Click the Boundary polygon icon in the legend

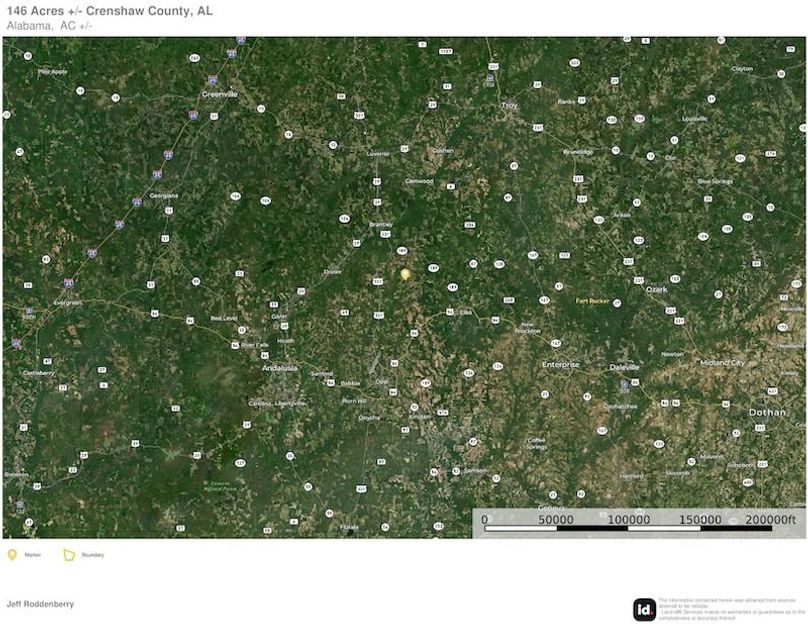coord(69,554)
